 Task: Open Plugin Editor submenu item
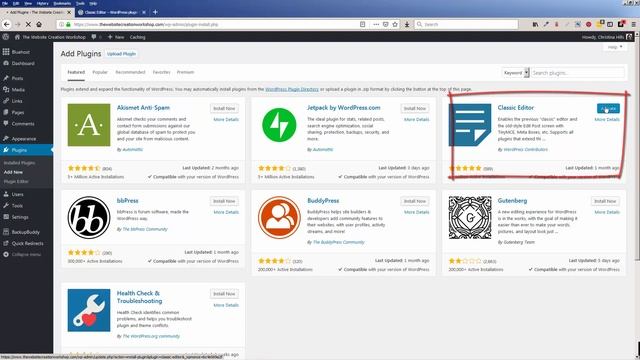tap(16, 181)
